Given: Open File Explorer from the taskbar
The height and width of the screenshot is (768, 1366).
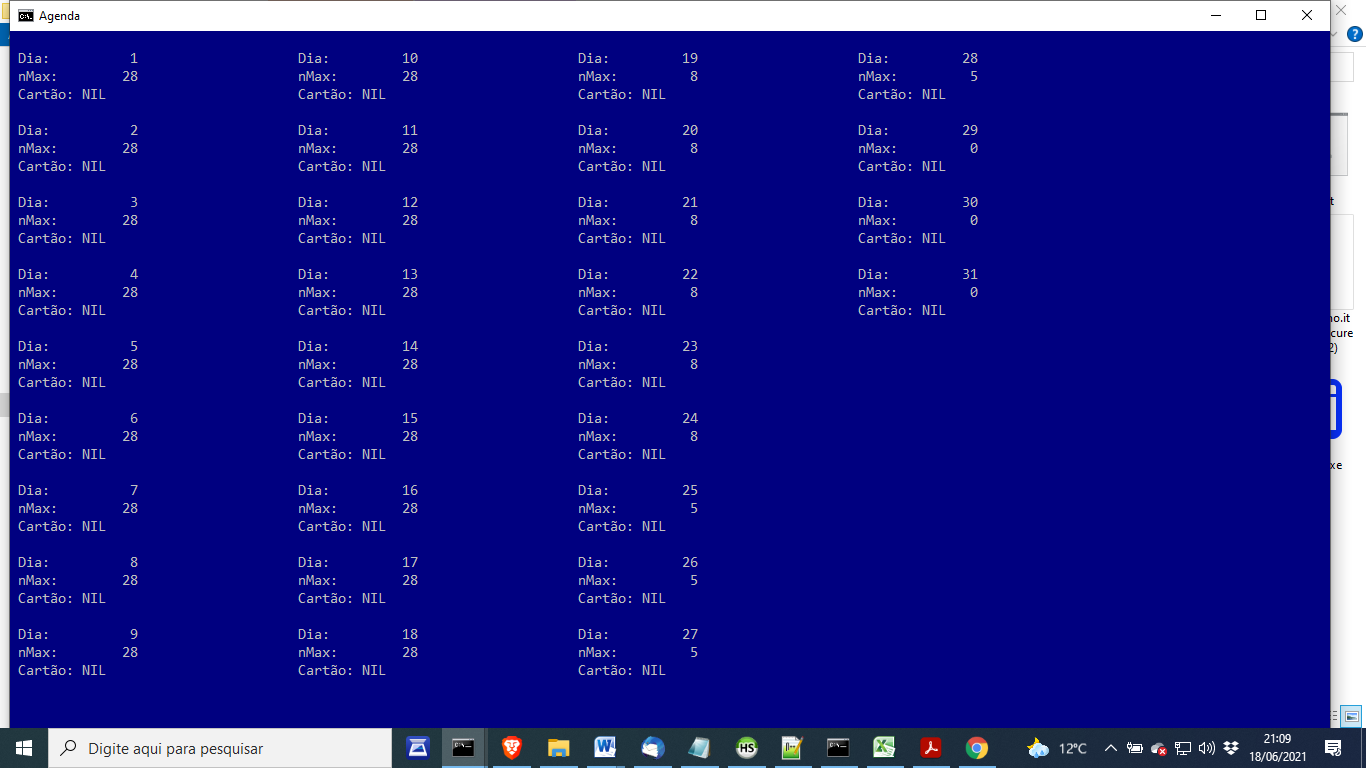Looking at the screenshot, I should pos(558,748).
